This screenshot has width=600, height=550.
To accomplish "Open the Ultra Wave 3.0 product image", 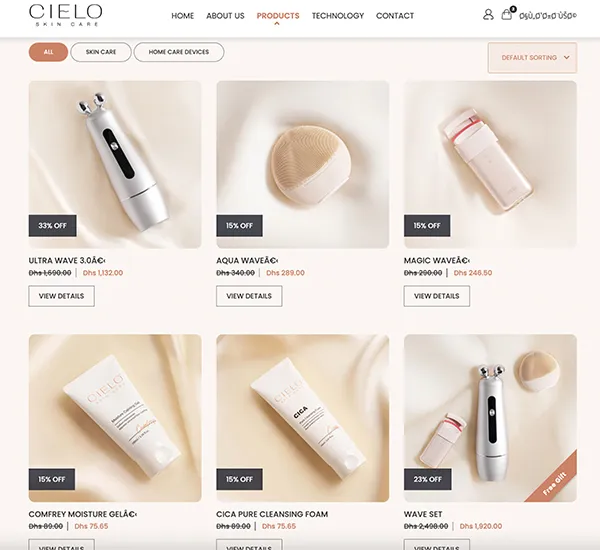I will pyautogui.click(x=115, y=165).
